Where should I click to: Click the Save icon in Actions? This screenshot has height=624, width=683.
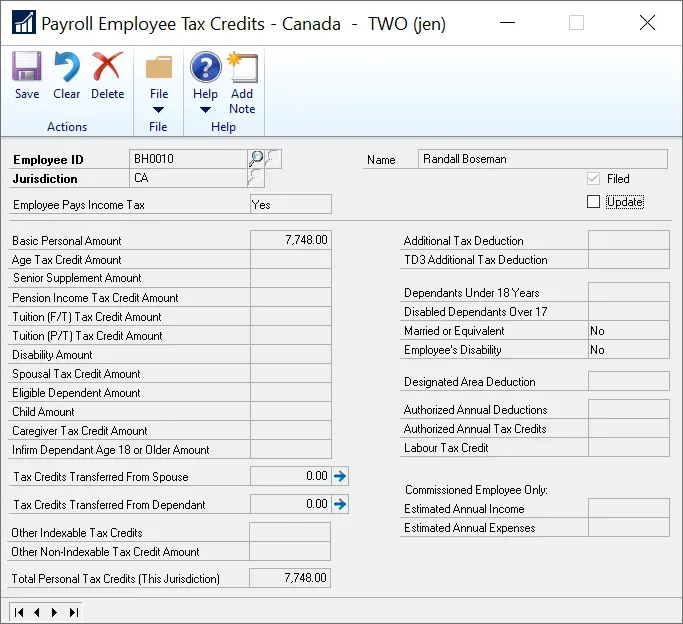(x=27, y=69)
